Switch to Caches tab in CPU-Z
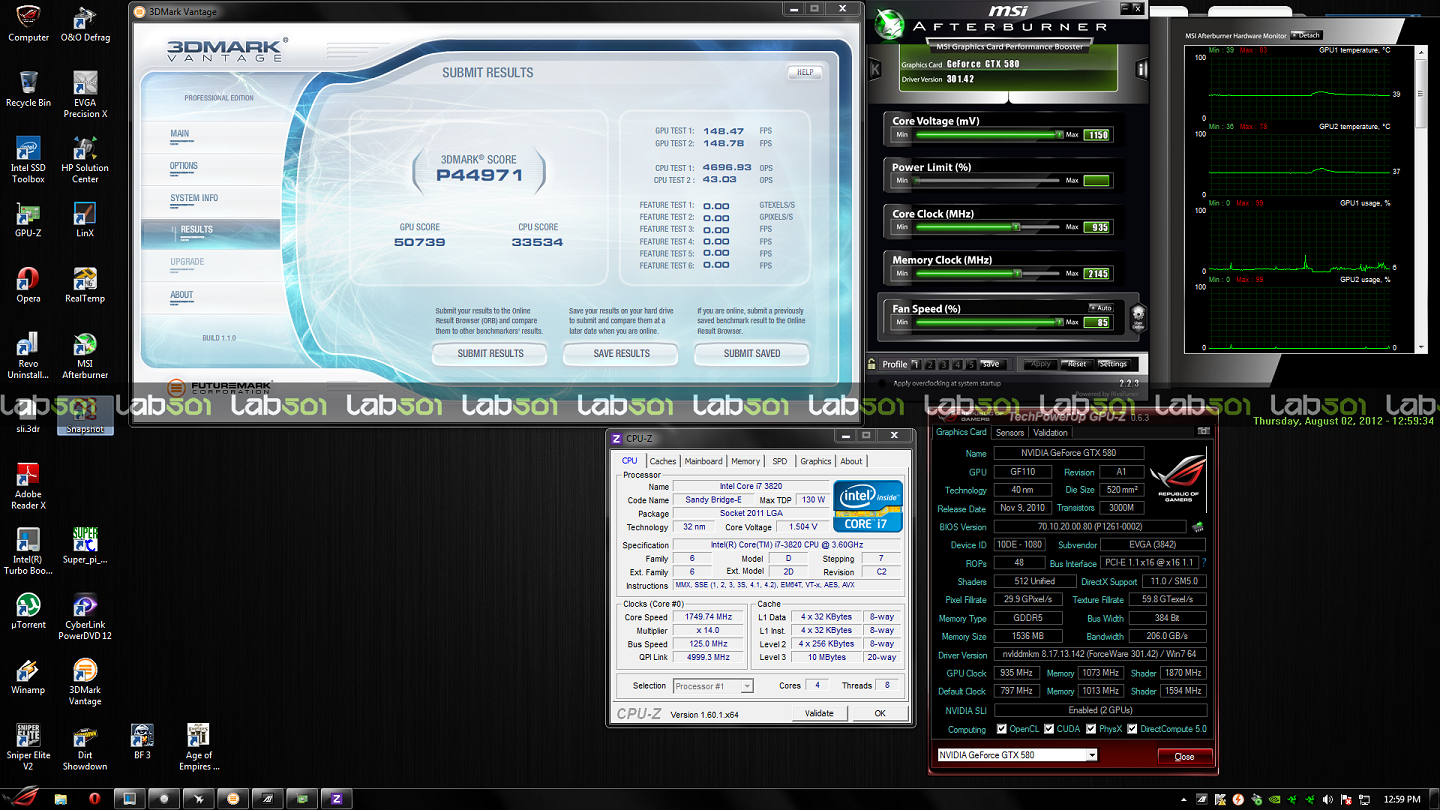Viewport: 1440px width, 810px height. click(x=663, y=461)
